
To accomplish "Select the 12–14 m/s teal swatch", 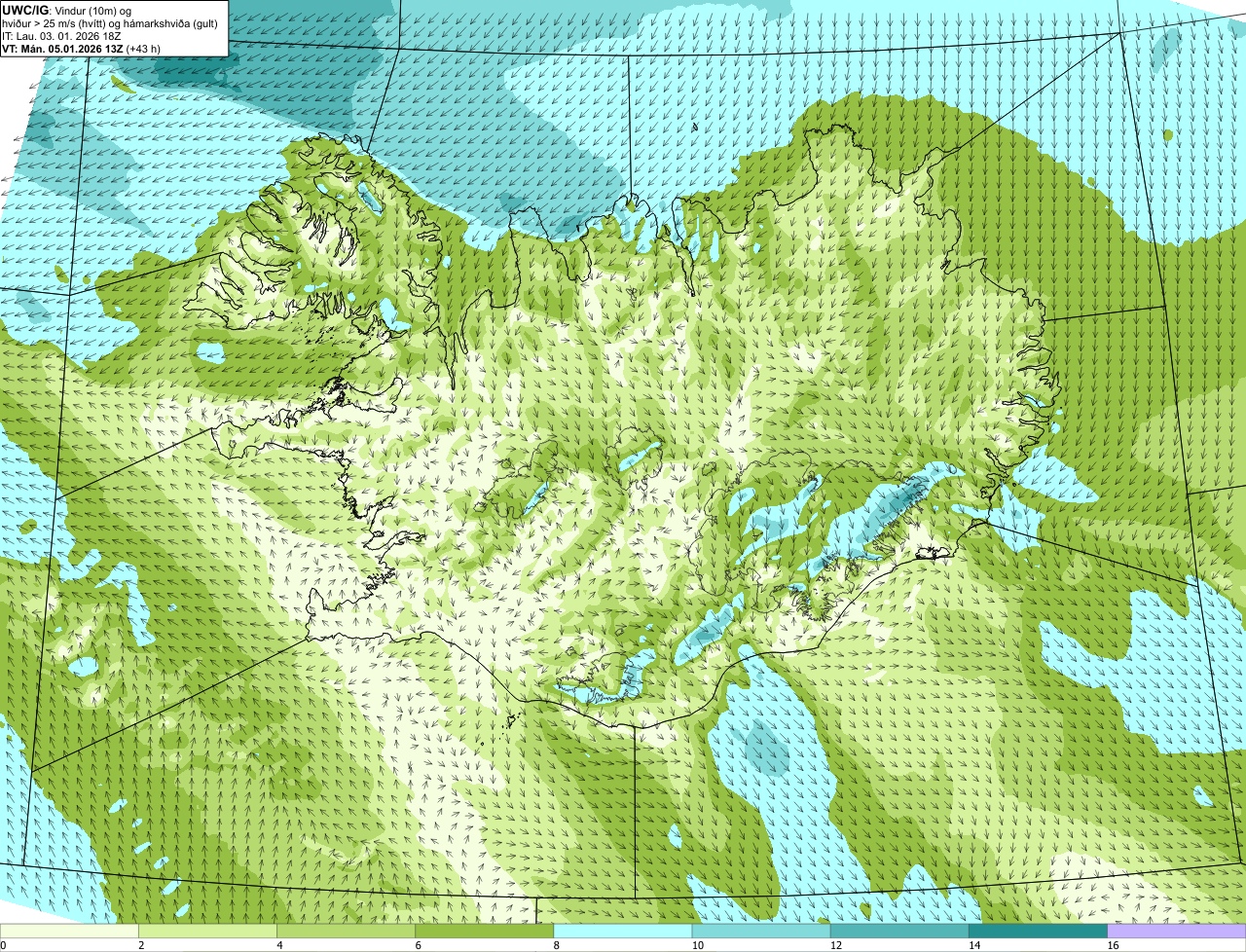I will pyautogui.click(x=899, y=931).
